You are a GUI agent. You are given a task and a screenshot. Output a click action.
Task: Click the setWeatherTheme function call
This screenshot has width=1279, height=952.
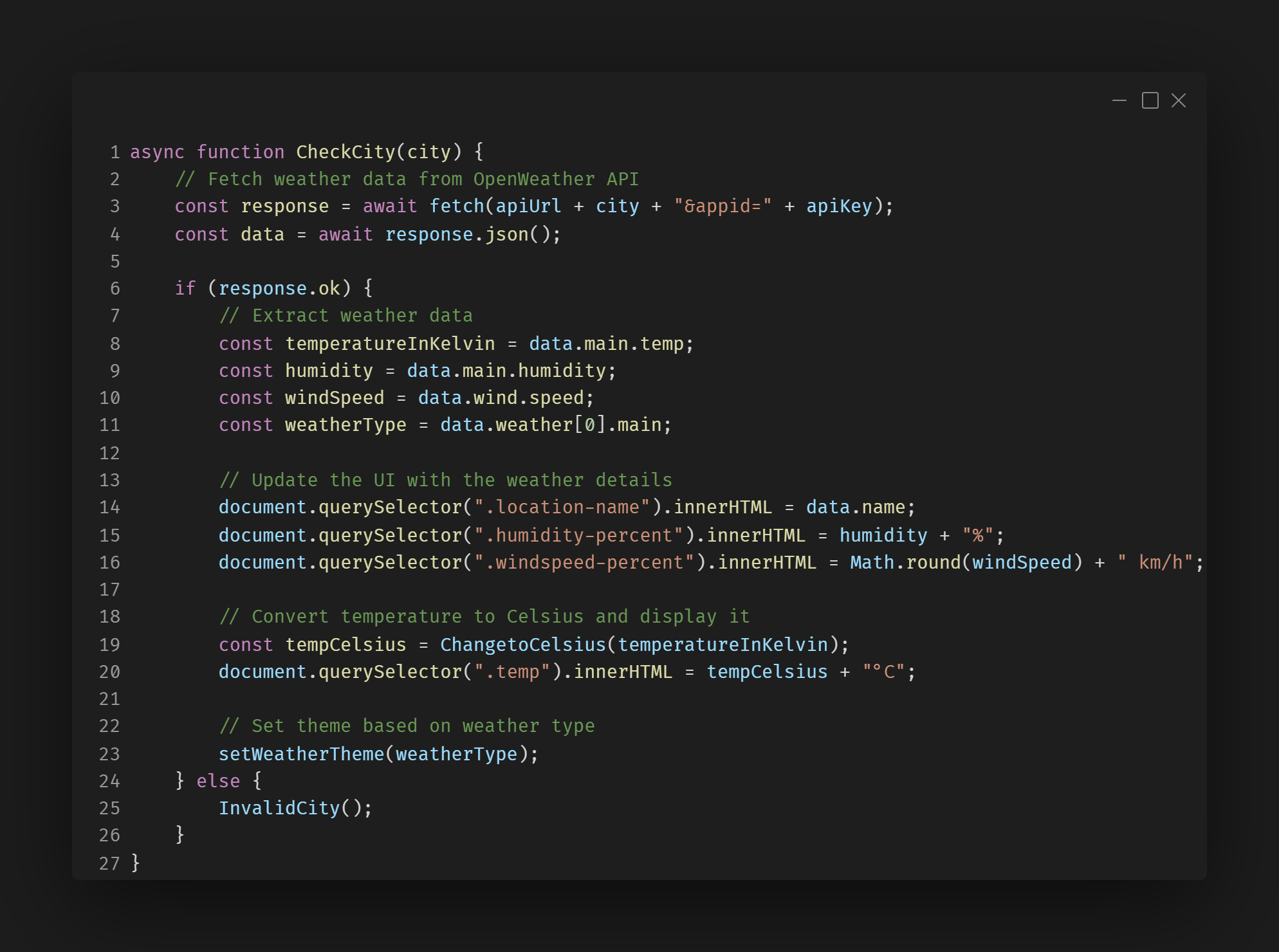301,754
